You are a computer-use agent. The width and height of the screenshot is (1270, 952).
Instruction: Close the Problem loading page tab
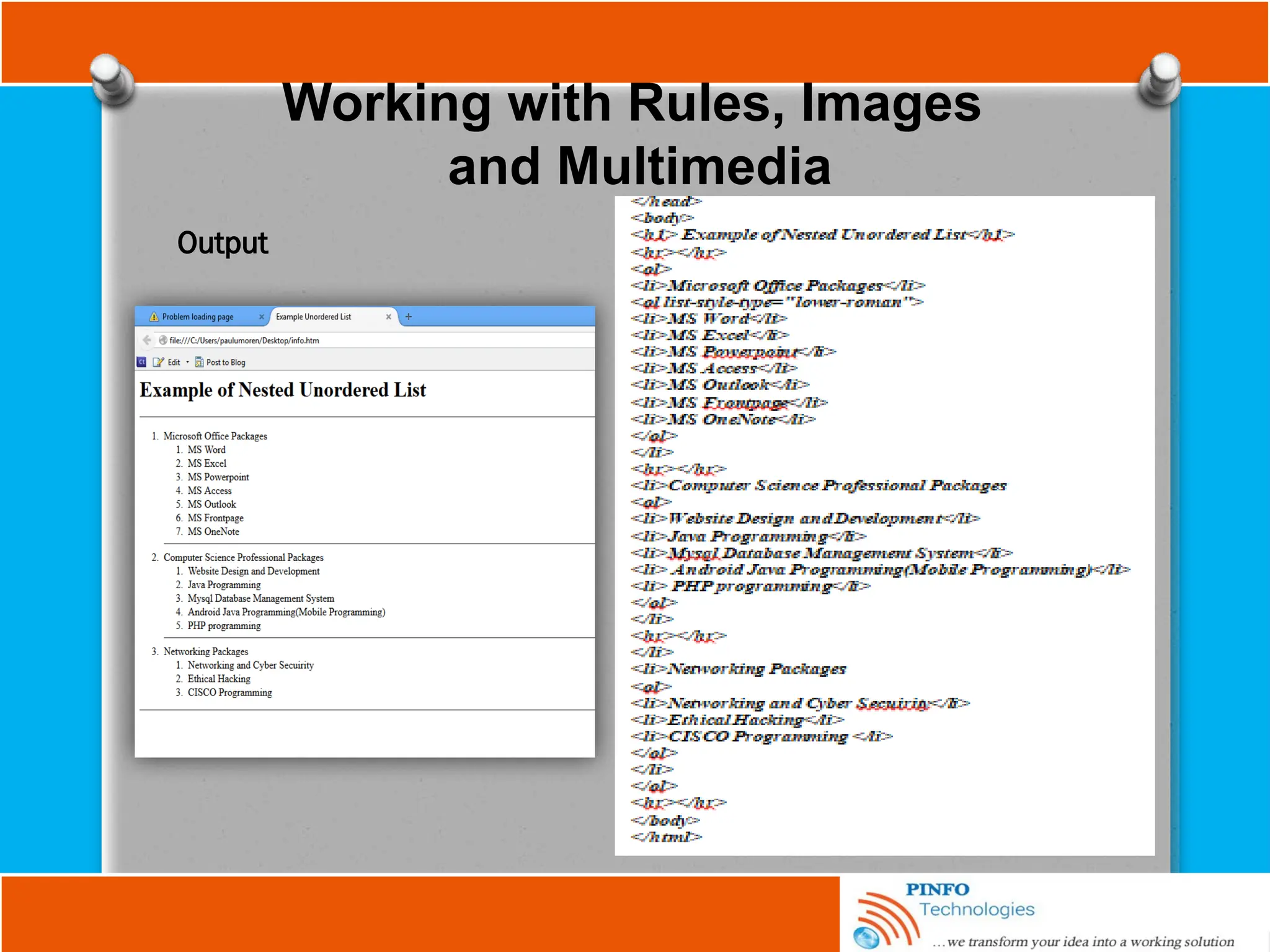tap(262, 317)
